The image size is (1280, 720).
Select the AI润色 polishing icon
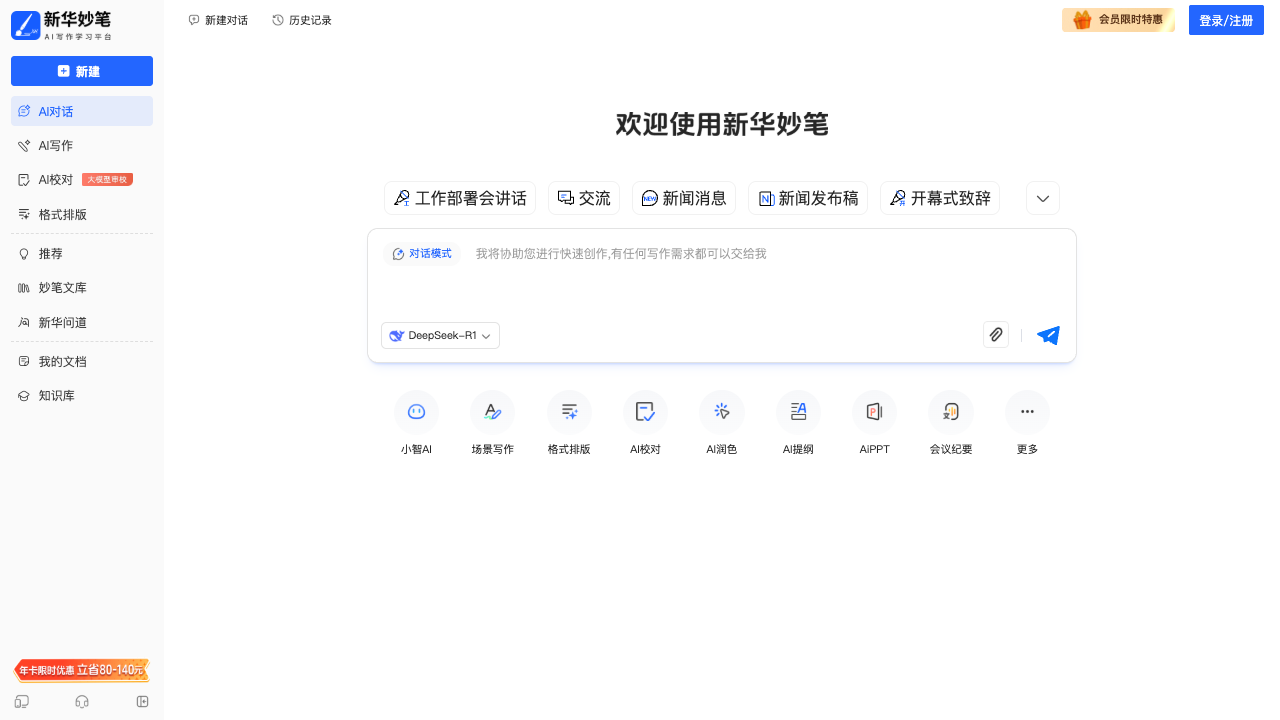pyautogui.click(x=721, y=411)
